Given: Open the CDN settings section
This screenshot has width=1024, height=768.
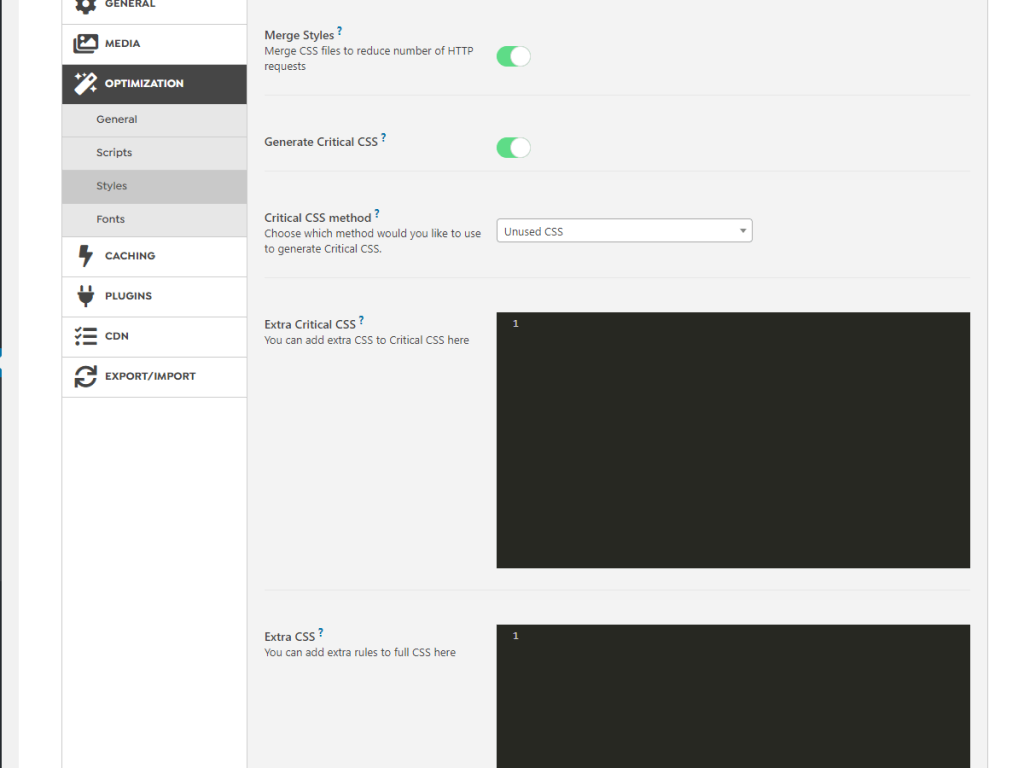Looking at the screenshot, I should tap(154, 336).
